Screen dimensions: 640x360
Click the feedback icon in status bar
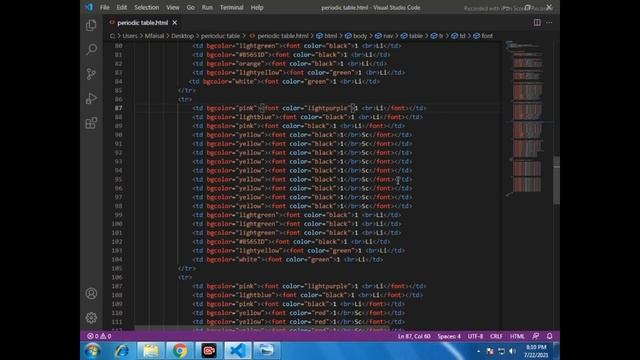coord(536,336)
